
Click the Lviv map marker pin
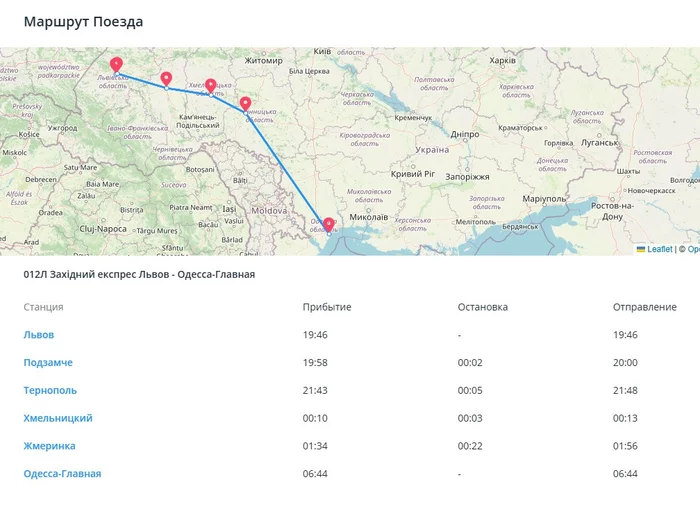(116, 66)
